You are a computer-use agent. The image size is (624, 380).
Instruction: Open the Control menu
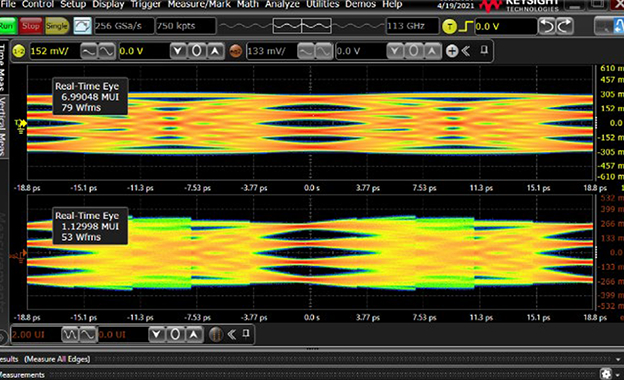tap(38, 4)
